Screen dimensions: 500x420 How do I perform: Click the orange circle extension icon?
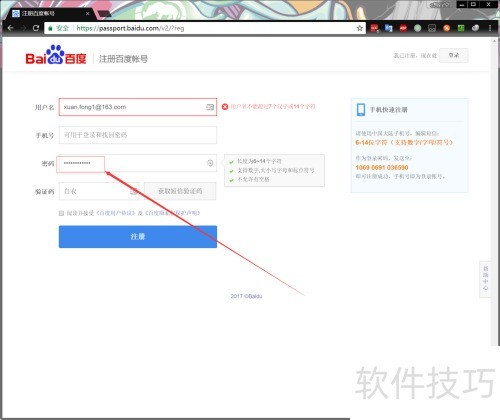446,28
